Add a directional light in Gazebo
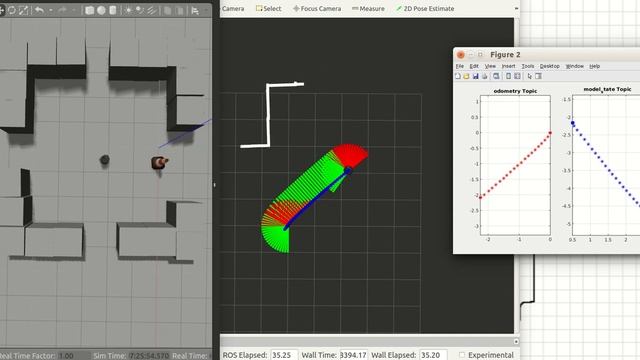The height and width of the screenshot is (360, 640). (x=152, y=10)
